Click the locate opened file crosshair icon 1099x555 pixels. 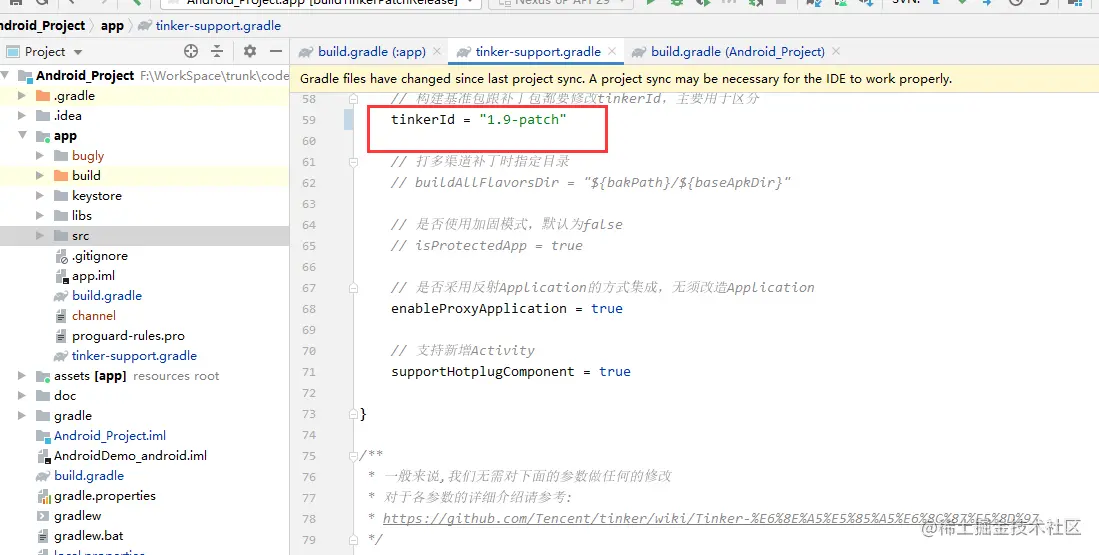pyautogui.click(x=191, y=51)
